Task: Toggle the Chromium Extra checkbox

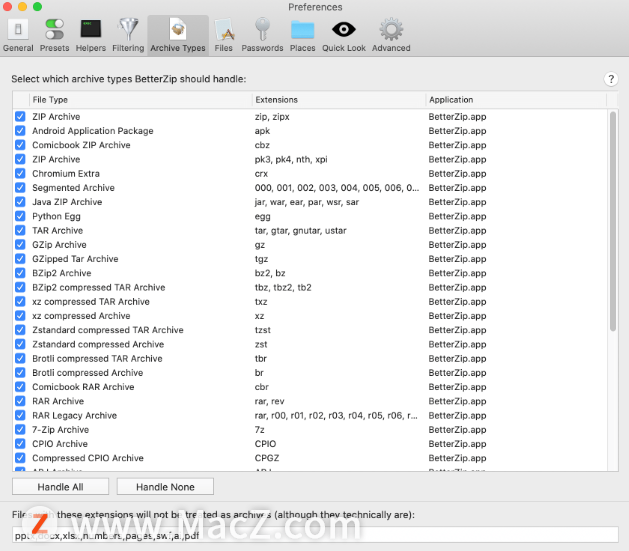Action: tap(20, 174)
